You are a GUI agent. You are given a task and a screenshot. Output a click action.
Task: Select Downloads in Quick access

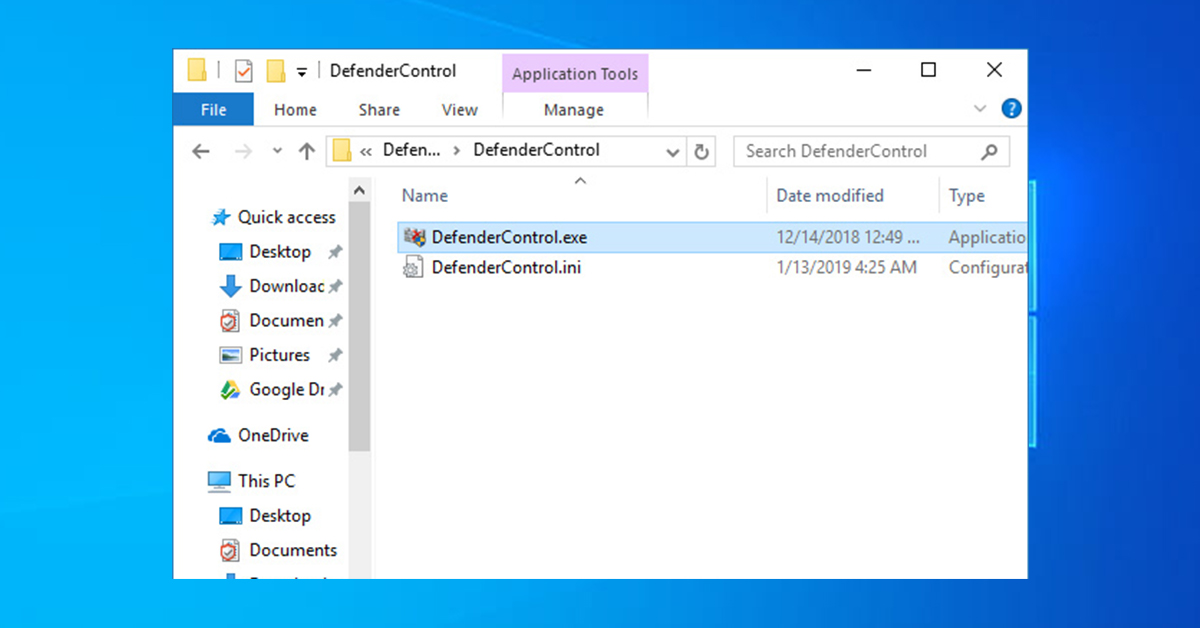285,286
